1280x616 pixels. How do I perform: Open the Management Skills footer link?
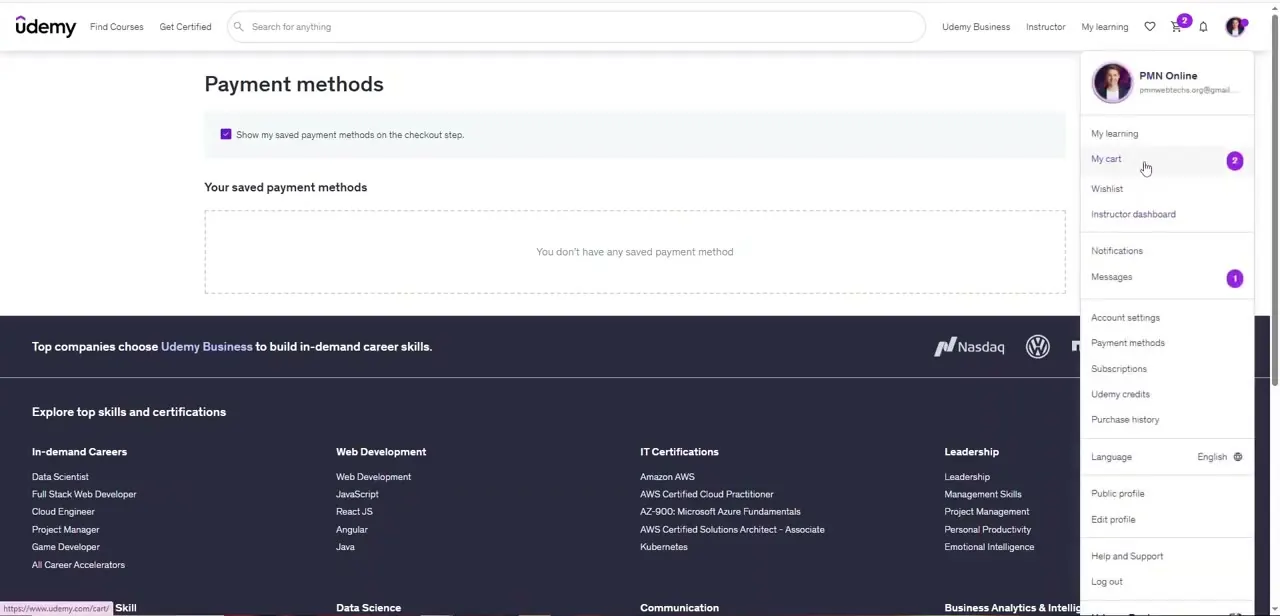tap(983, 494)
